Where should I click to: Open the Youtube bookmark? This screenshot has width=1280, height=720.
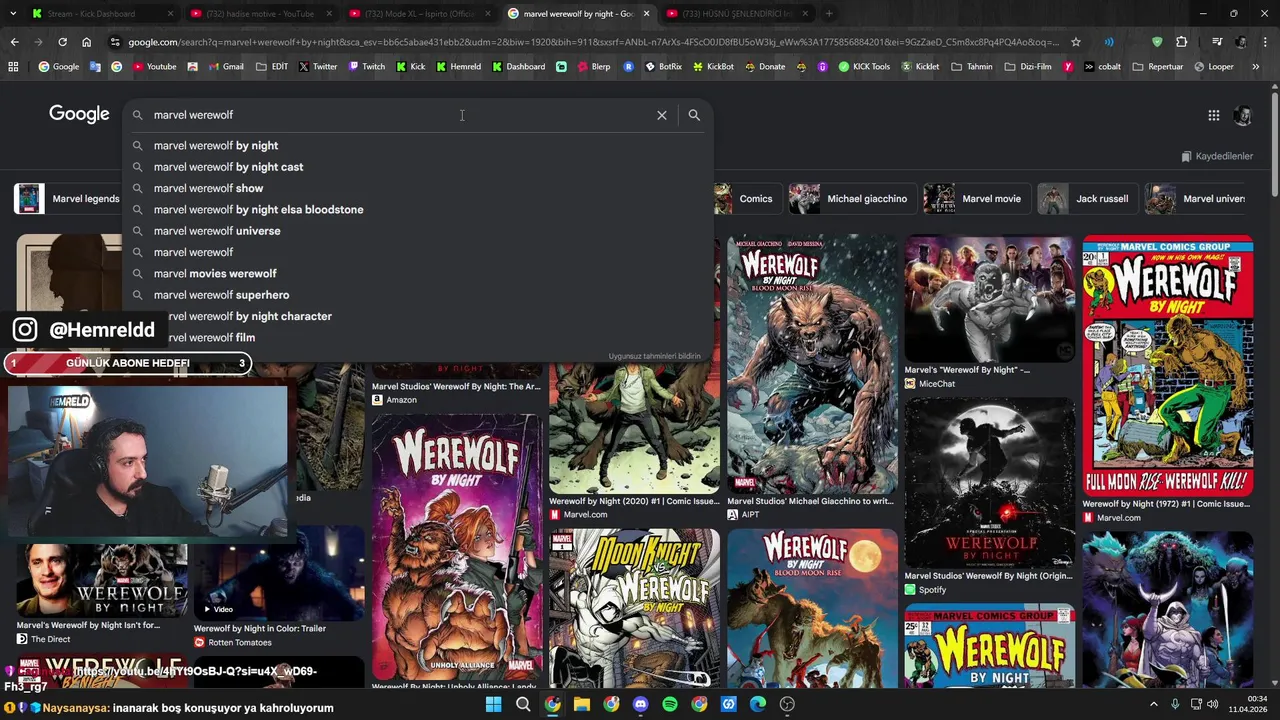(154, 67)
